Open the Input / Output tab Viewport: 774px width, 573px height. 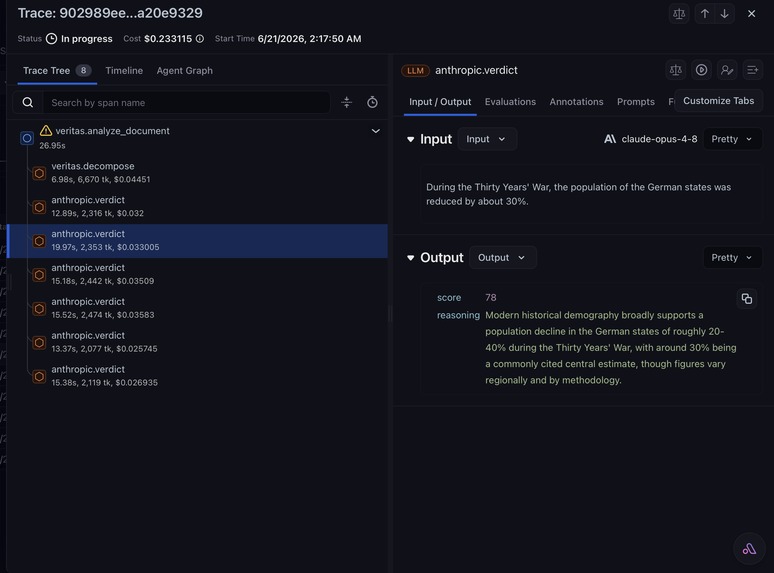440,102
